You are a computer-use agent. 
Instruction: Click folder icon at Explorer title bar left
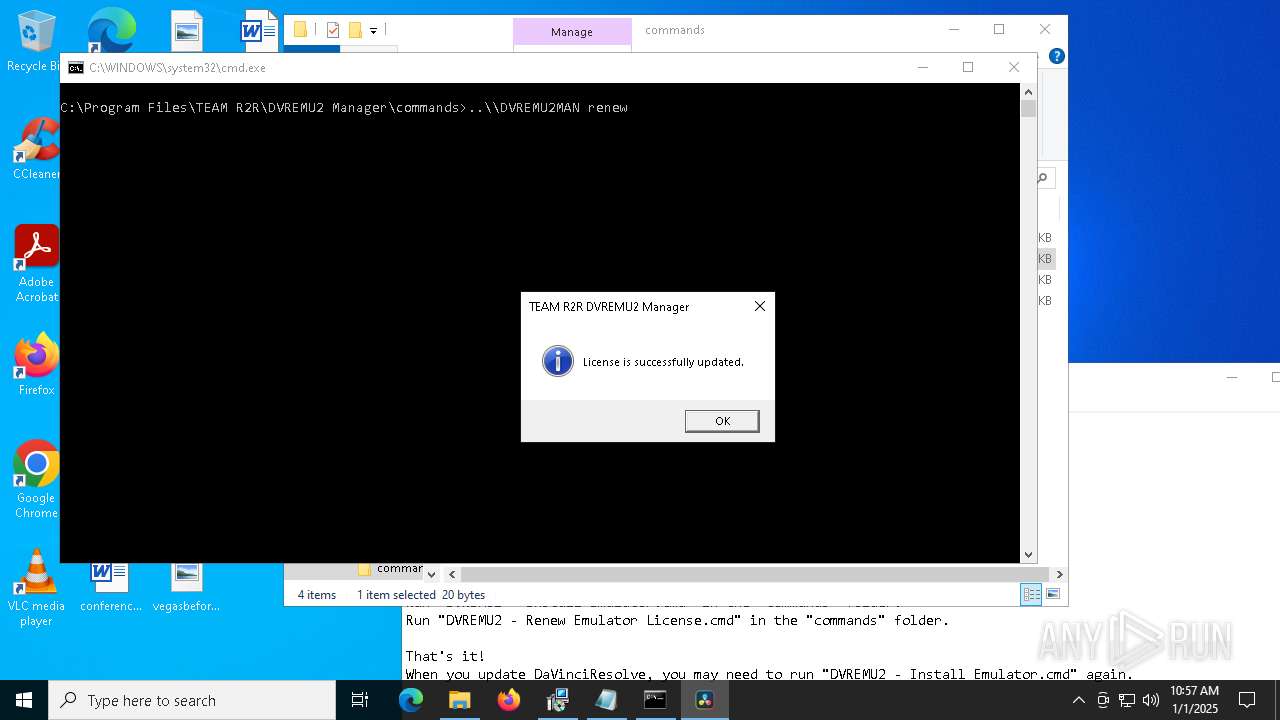(300, 30)
